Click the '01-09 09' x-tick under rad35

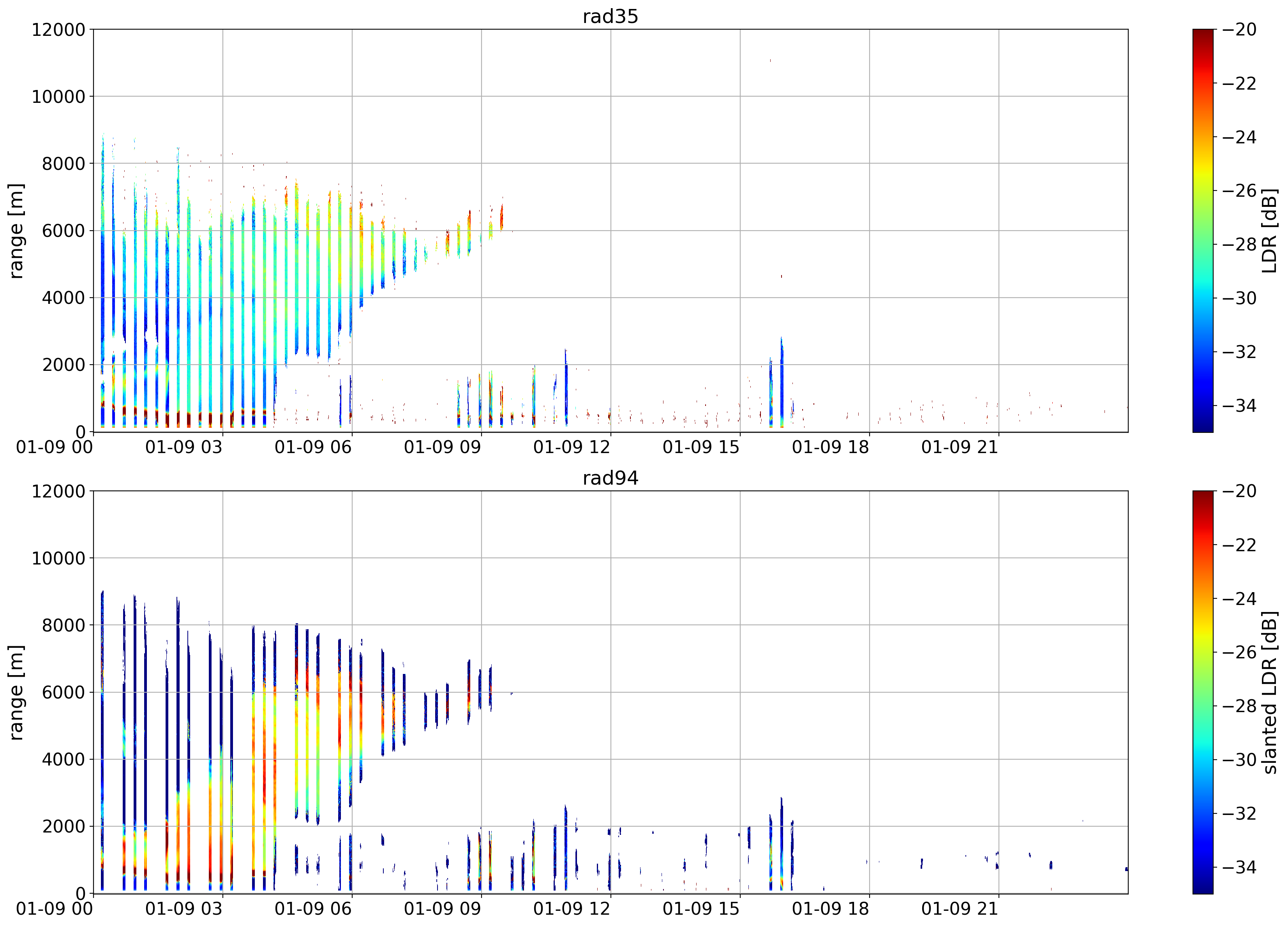443,447
